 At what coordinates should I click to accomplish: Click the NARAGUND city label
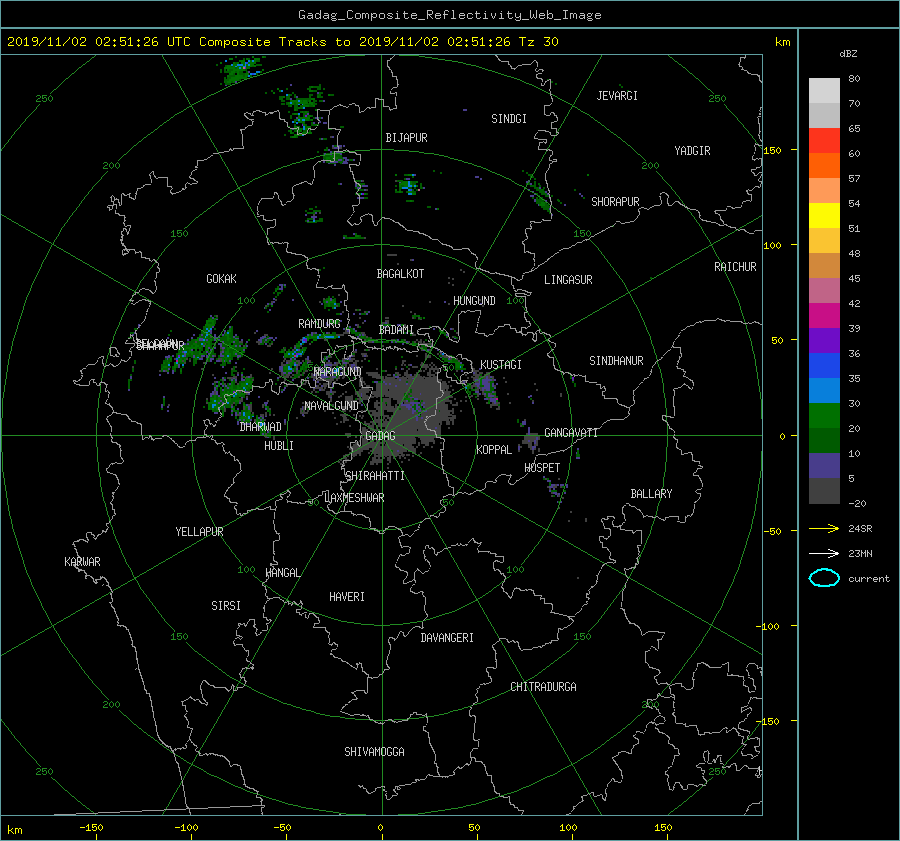pyautogui.click(x=338, y=372)
